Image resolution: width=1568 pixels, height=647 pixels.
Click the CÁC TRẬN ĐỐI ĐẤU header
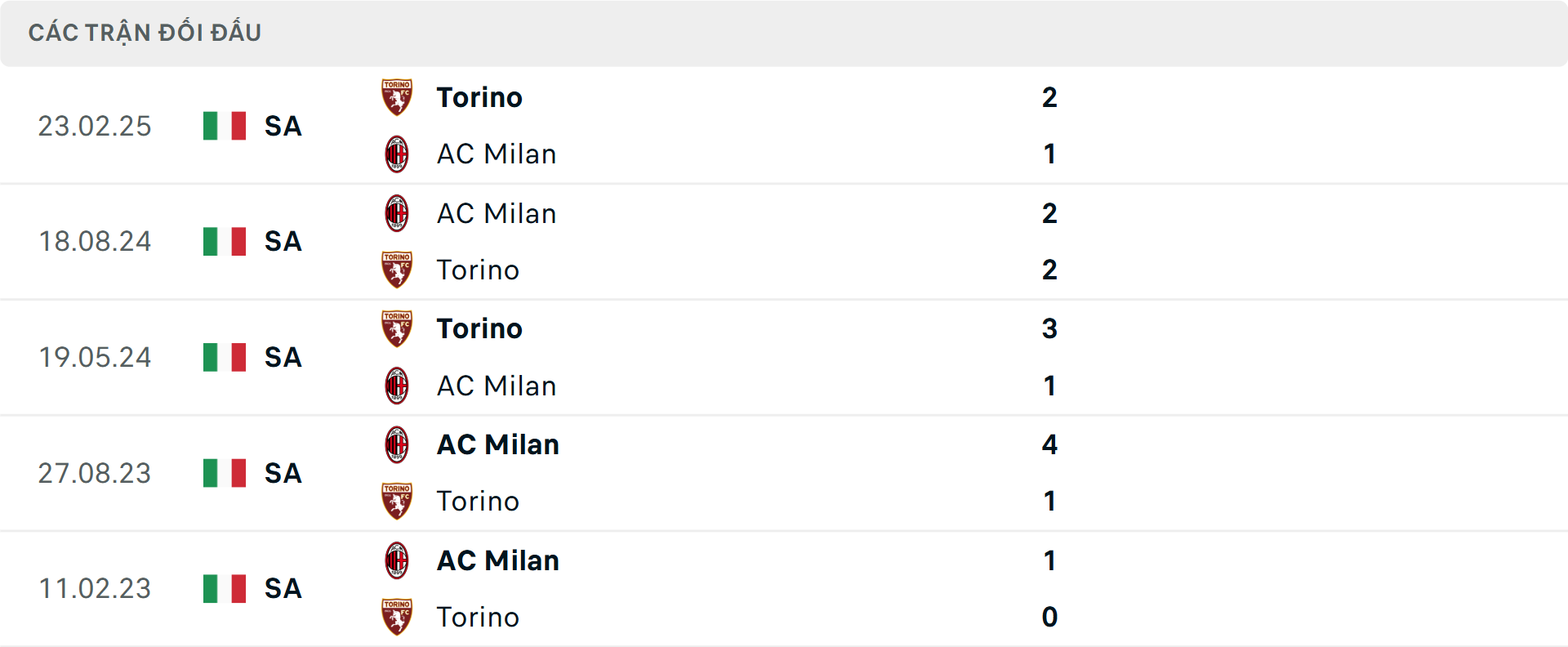coord(145,32)
